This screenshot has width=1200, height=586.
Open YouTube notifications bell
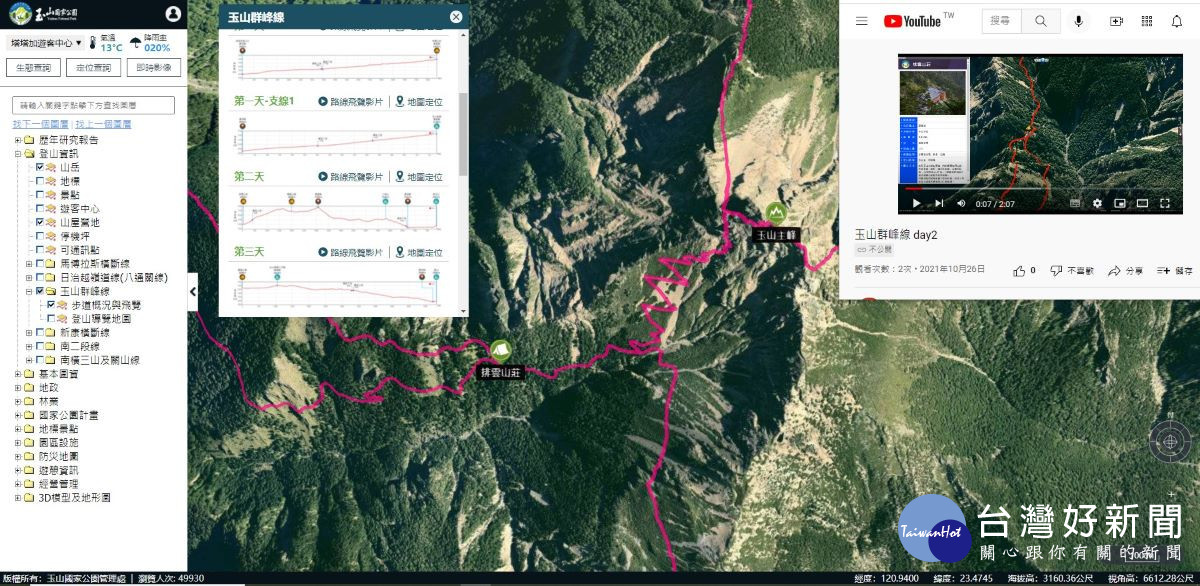1177,21
